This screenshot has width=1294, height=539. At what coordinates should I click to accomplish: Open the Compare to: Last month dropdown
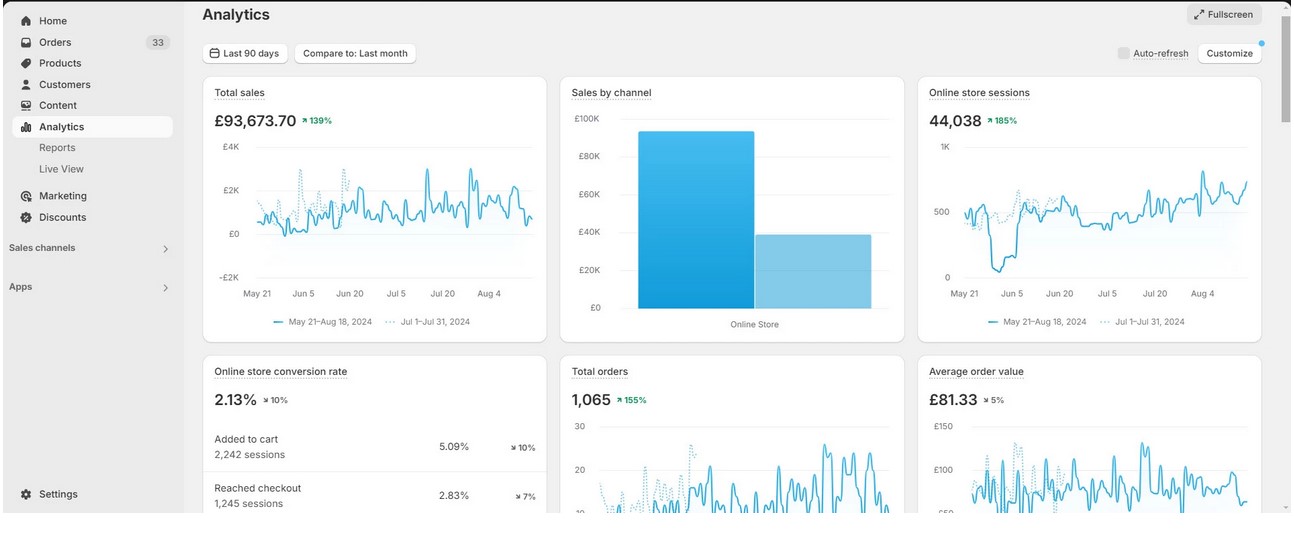[x=355, y=53]
